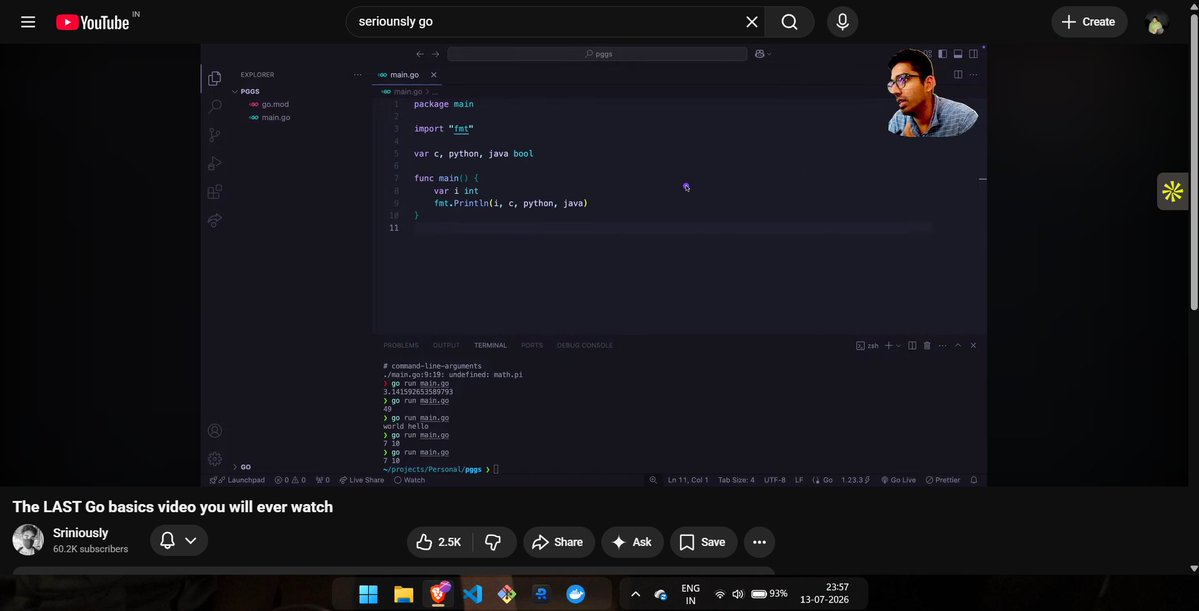Open the YouTube hamburger guide menu
1199x611 pixels.
(x=28, y=21)
